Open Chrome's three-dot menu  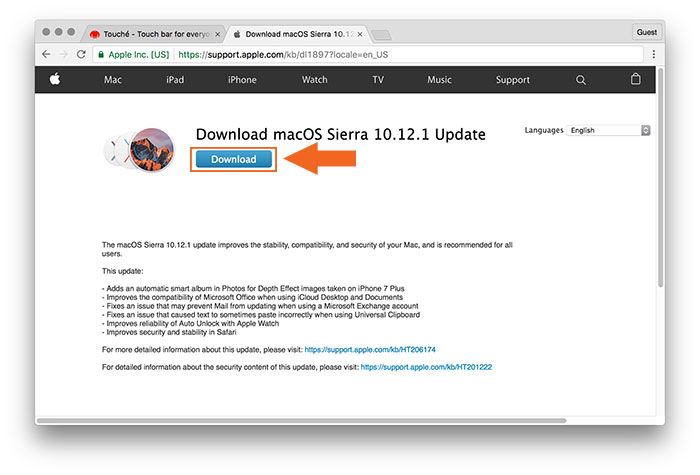[x=654, y=54]
